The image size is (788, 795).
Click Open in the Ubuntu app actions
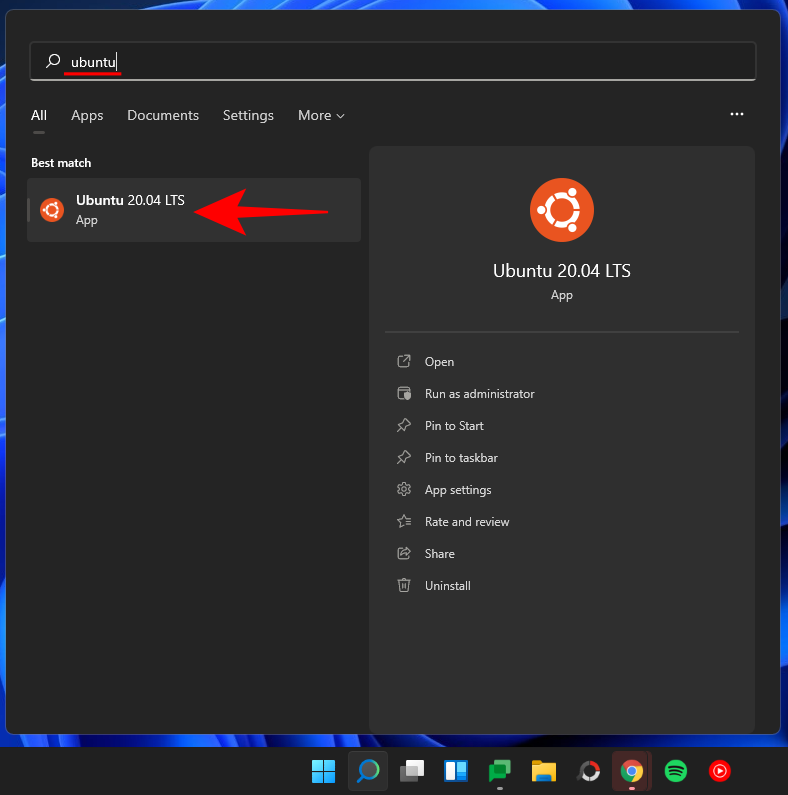coord(439,362)
